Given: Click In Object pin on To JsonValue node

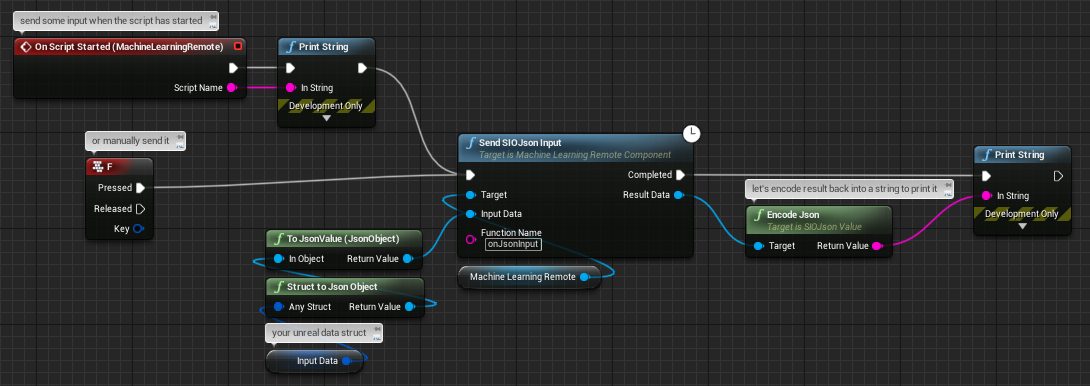Looking at the screenshot, I should tap(278, 259).
